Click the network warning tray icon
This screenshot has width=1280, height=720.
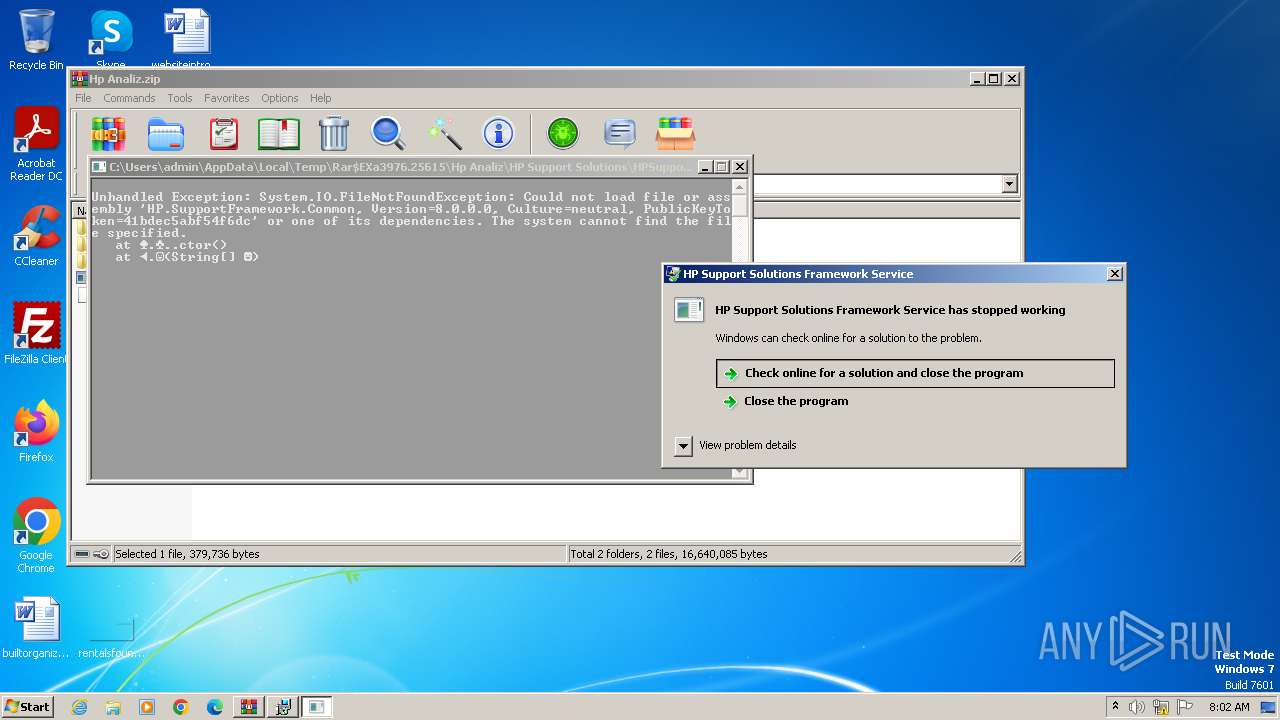pos(1161,707)
